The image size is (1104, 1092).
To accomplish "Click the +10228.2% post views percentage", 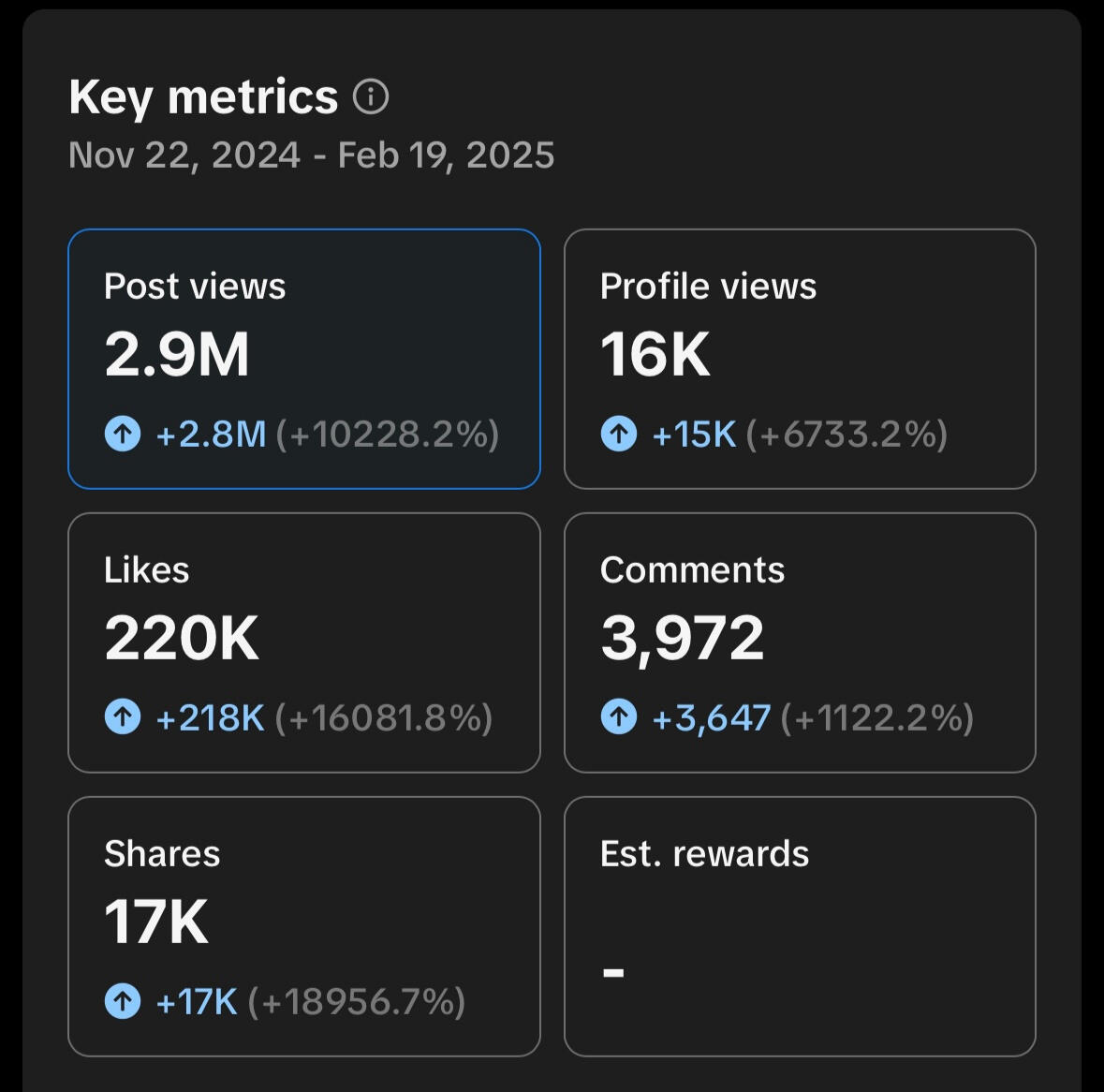I will coord(388,435).
